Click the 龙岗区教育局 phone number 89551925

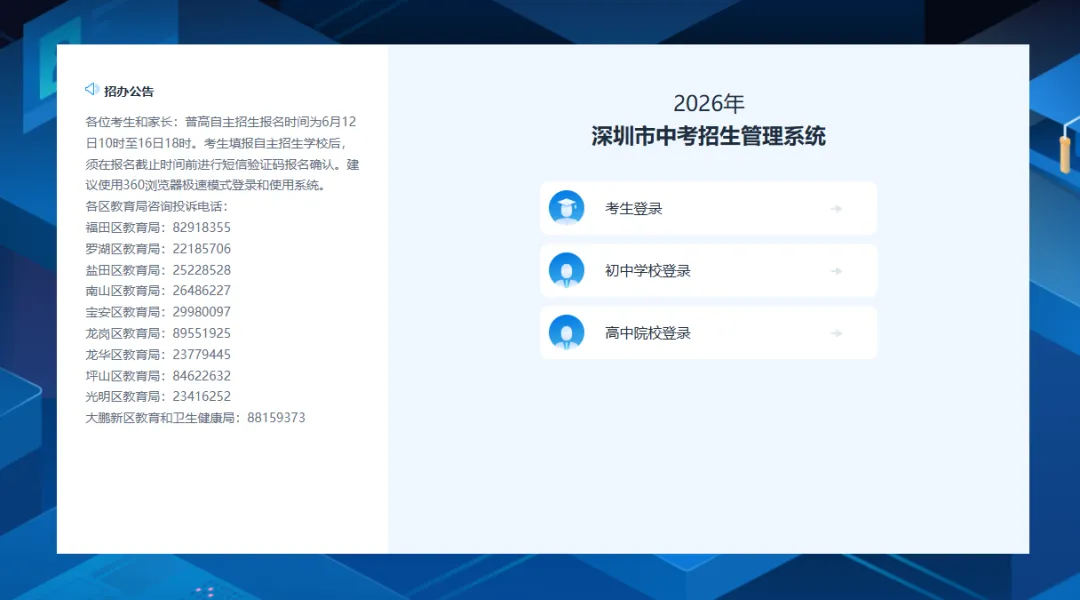[x=202, y=333]
